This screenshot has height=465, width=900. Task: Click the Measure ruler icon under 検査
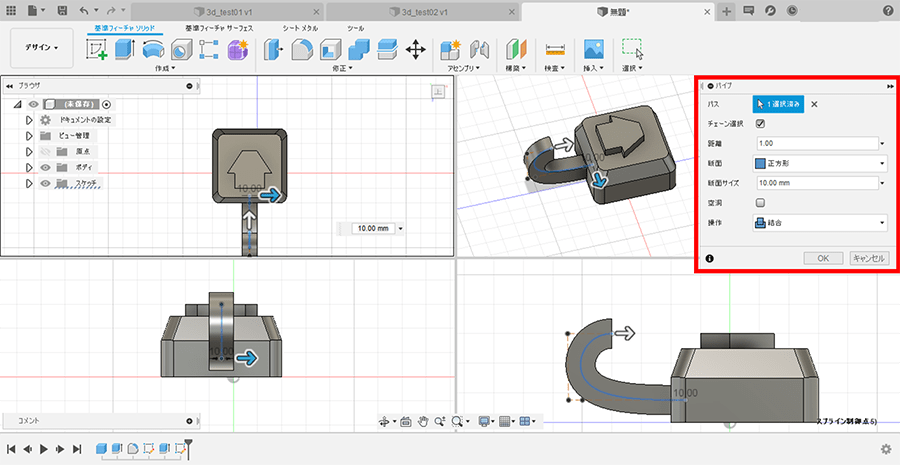(x=555, y=49)
